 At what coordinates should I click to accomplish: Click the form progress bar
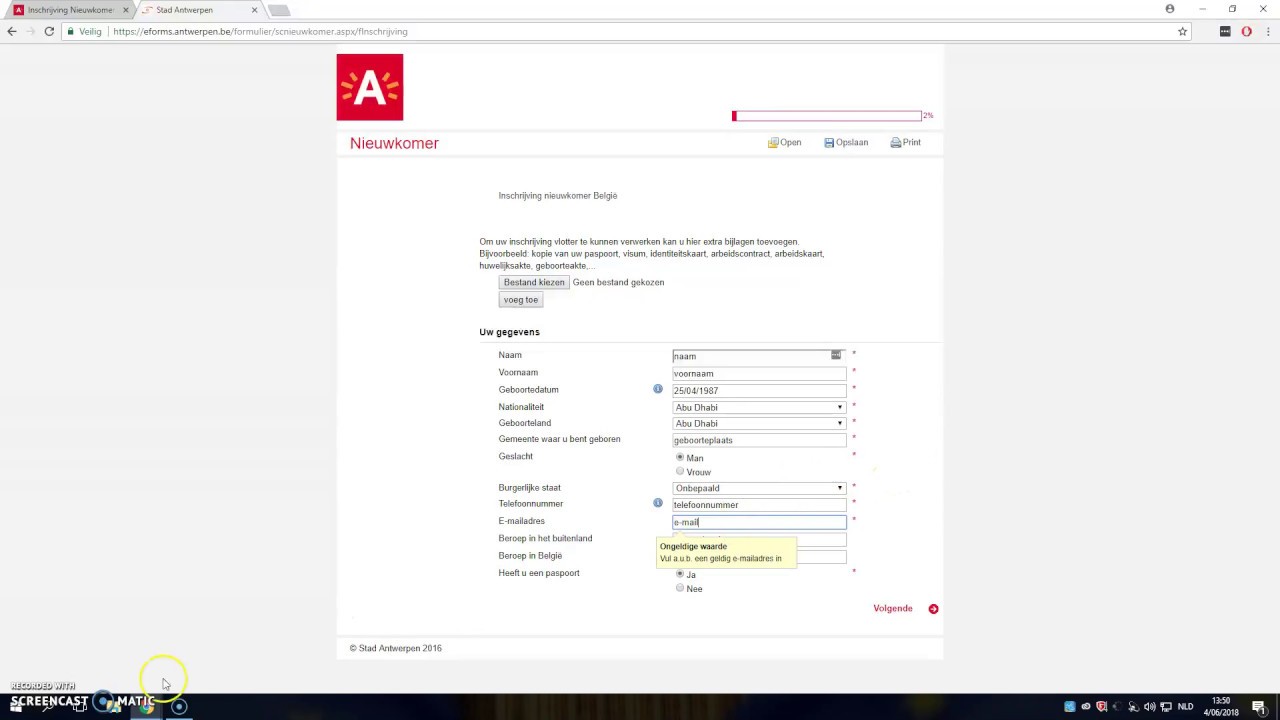pyautogui.click(x=827, y=116)
